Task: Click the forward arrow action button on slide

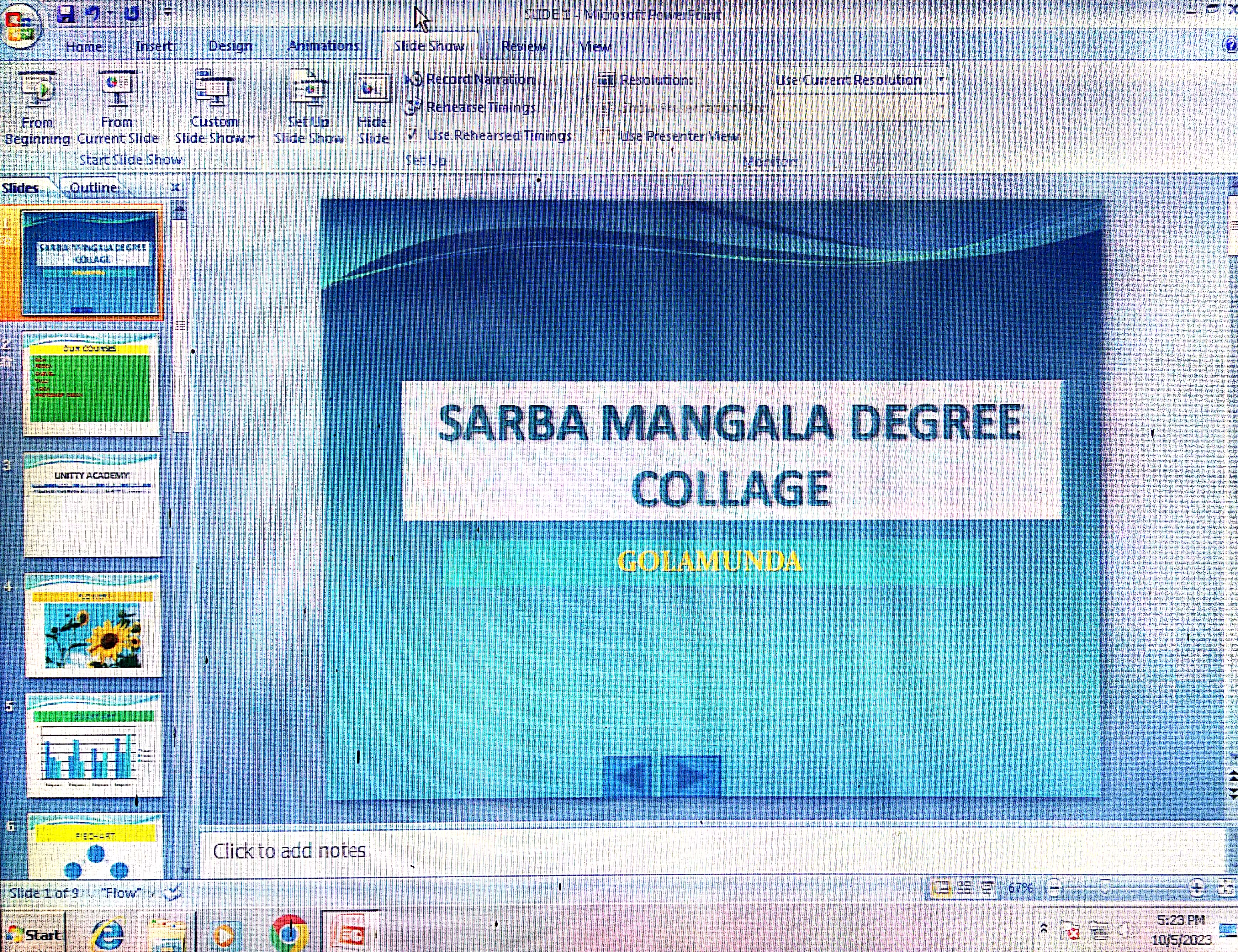Action: [x=691, y=776]
